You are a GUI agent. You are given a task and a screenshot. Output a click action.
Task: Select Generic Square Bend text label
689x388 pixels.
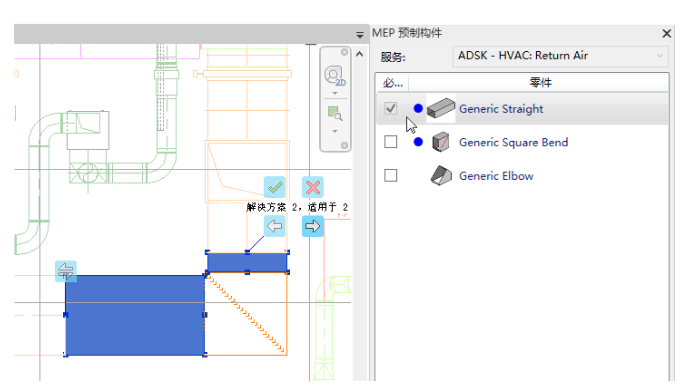pos(514,142)
